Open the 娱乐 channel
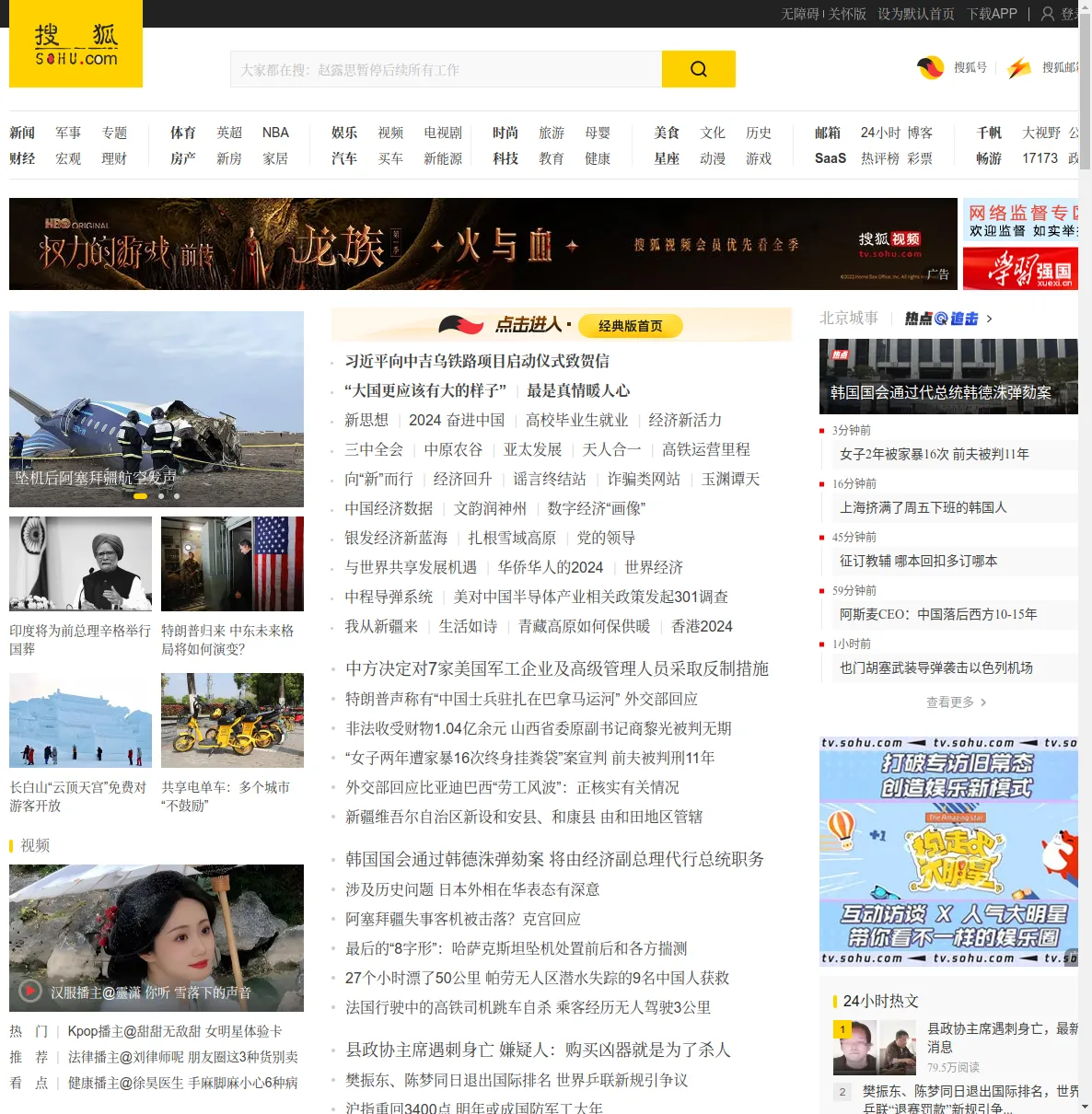 [344, 133]
